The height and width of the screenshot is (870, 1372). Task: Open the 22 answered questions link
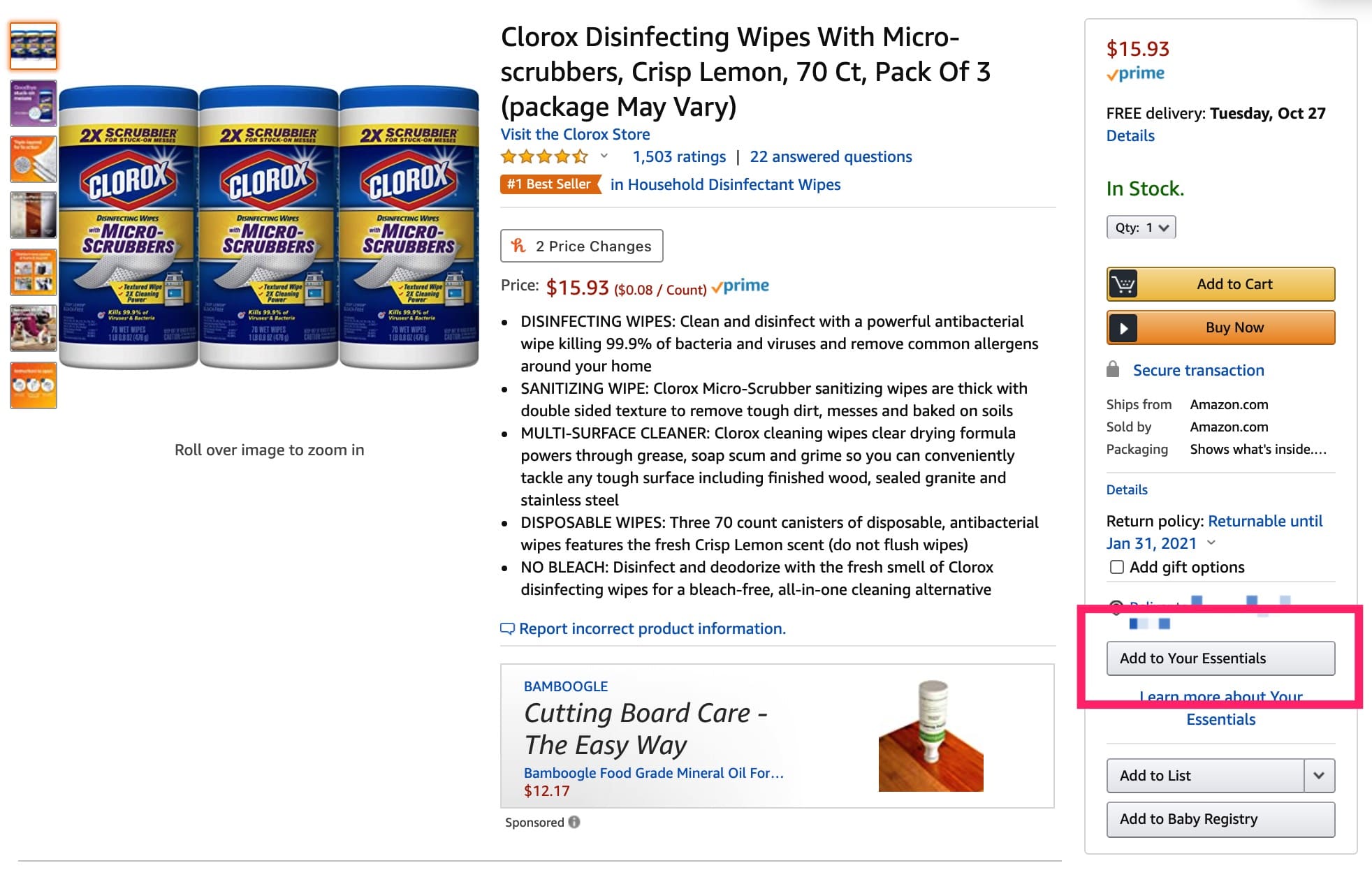pyautogui.click(x=830, y=156)
